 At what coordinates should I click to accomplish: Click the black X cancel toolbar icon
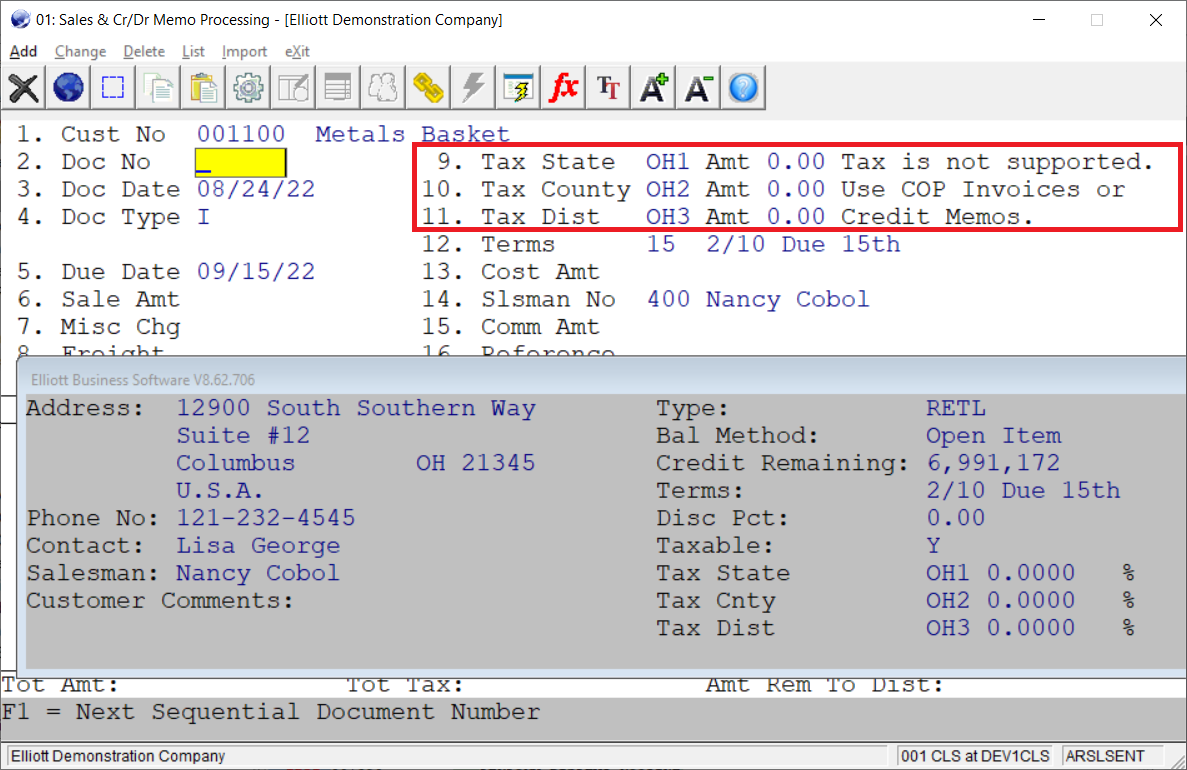pyautogui.click(x=23, y=88)
